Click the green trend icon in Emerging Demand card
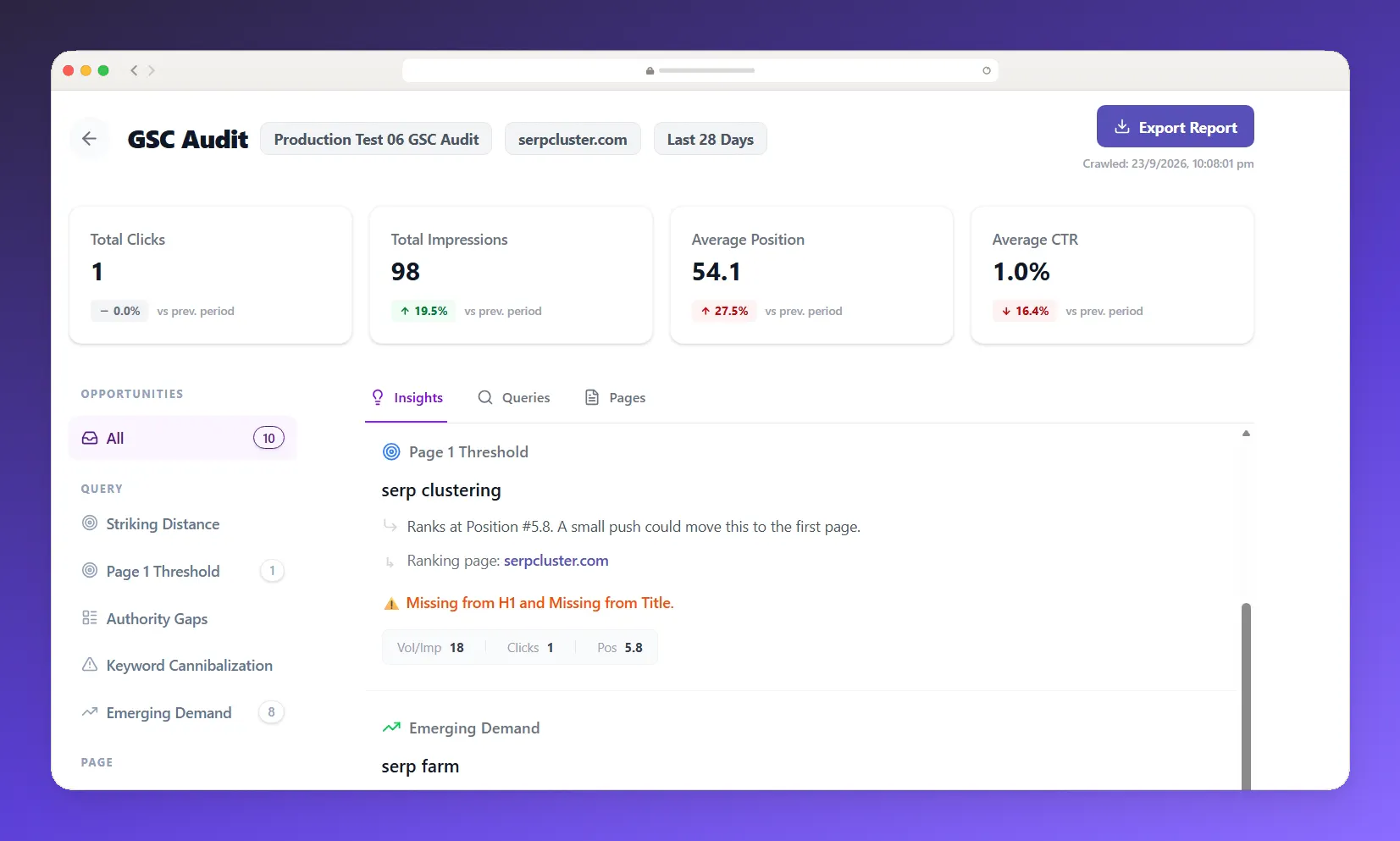 coord(391,728)
